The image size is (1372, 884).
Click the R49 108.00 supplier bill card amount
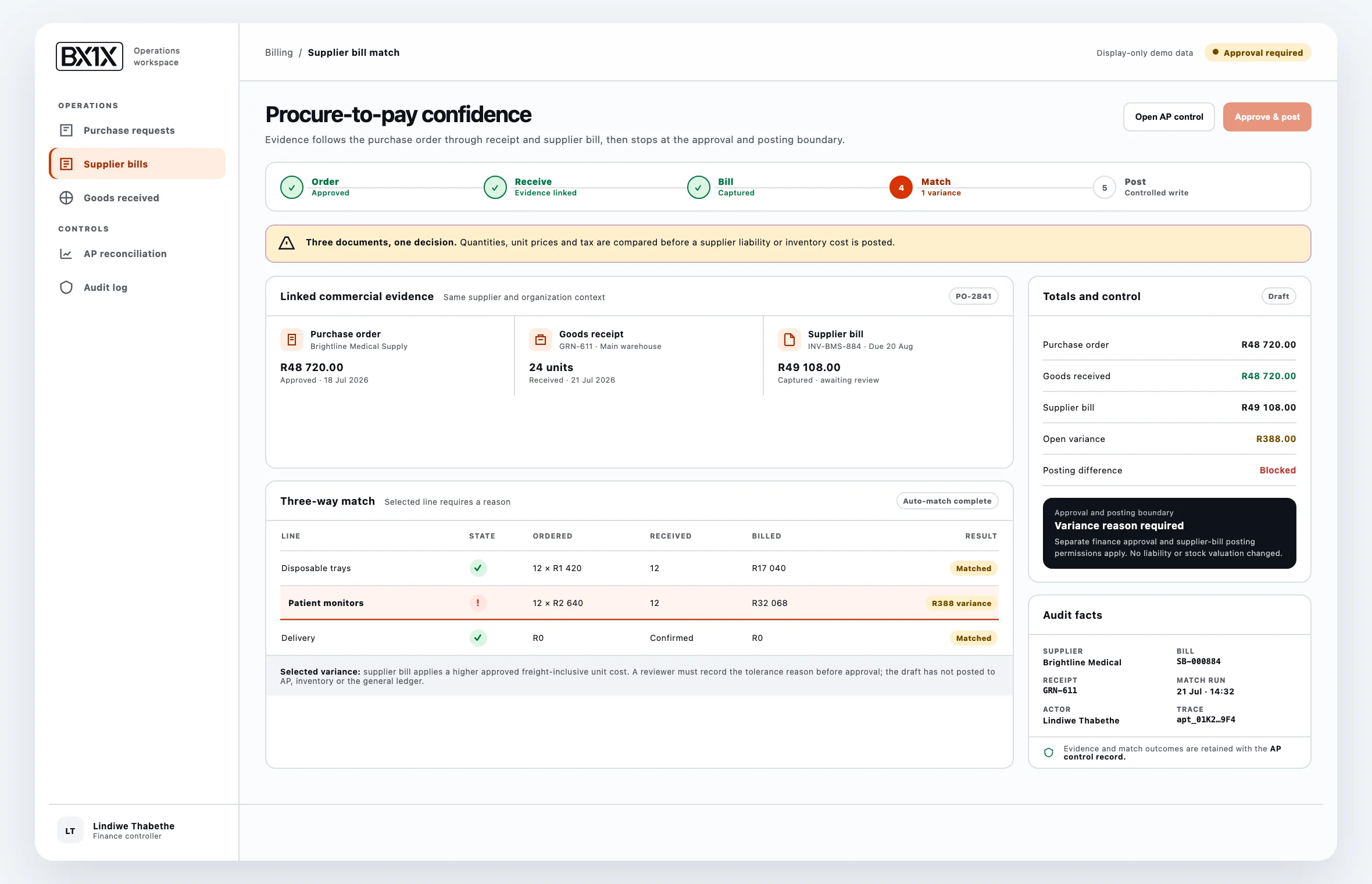point(809,368)
